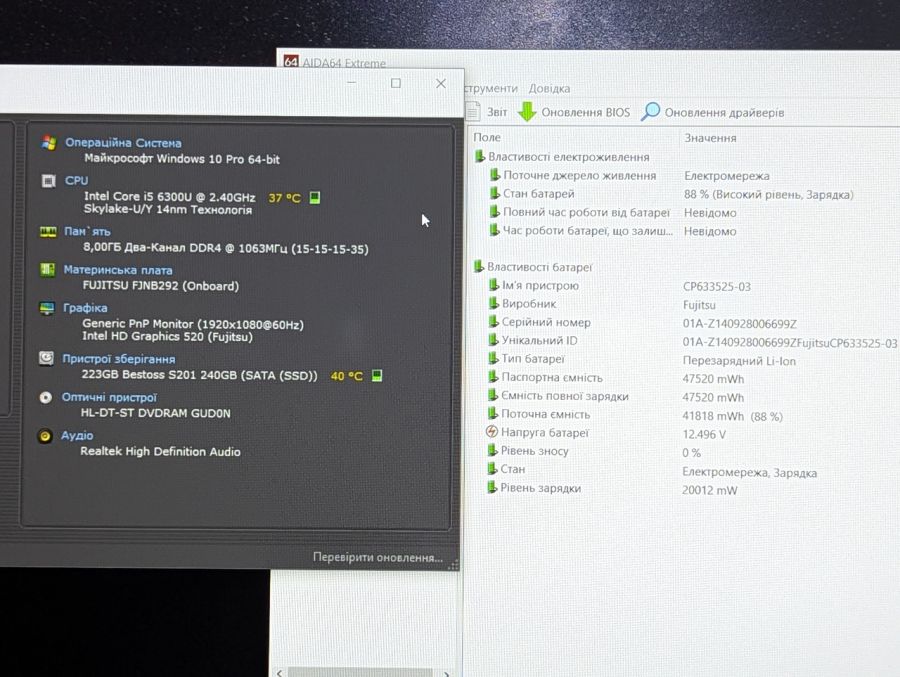The image size is (900, 677).
Task: Click the value CP633525-03 in Ім'я пристрою row
Action: tap(717, 287)
